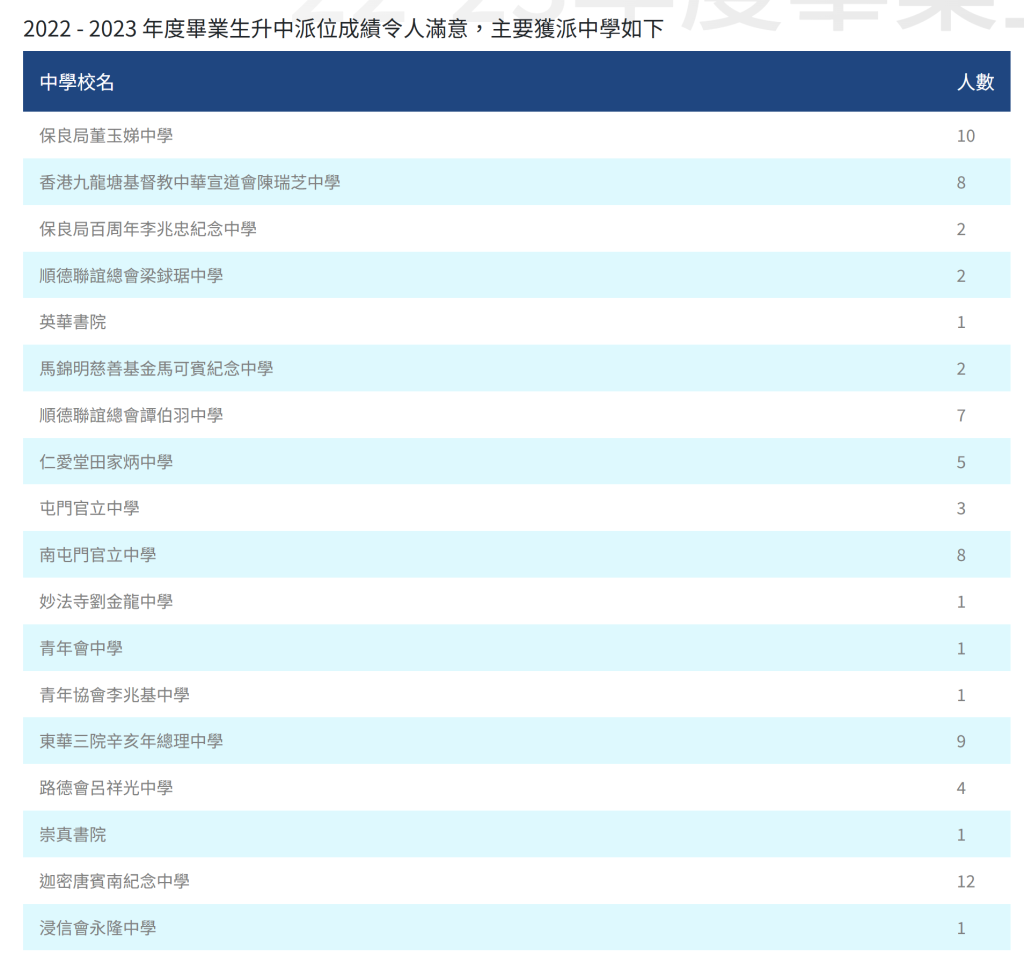Viewport: 1024px width, 962px height.
Task: Select the 英華書院 row
Action: point(73,322)
